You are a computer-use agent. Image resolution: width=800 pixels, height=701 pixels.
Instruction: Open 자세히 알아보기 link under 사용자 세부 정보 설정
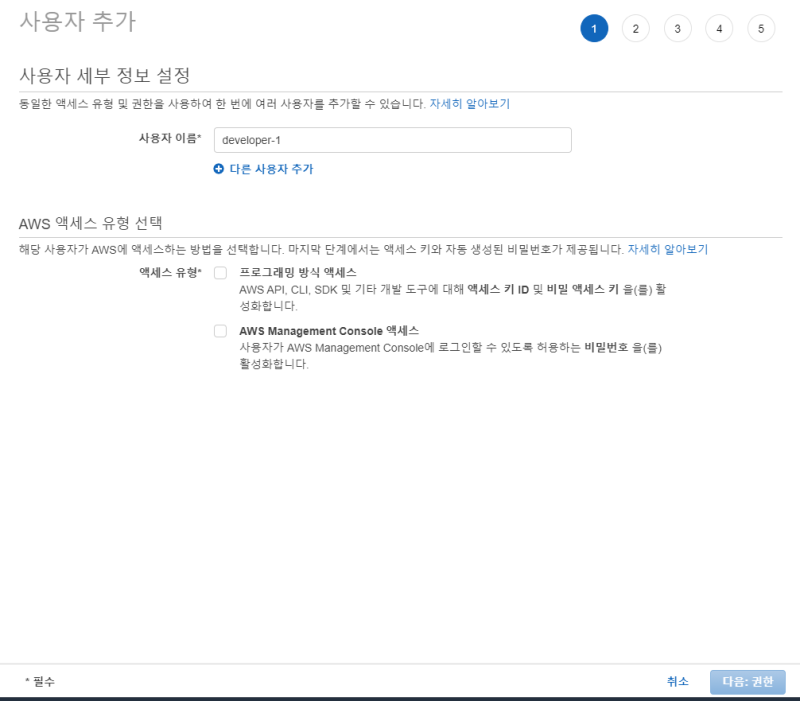pyautogui.click(x=469, y=104)
